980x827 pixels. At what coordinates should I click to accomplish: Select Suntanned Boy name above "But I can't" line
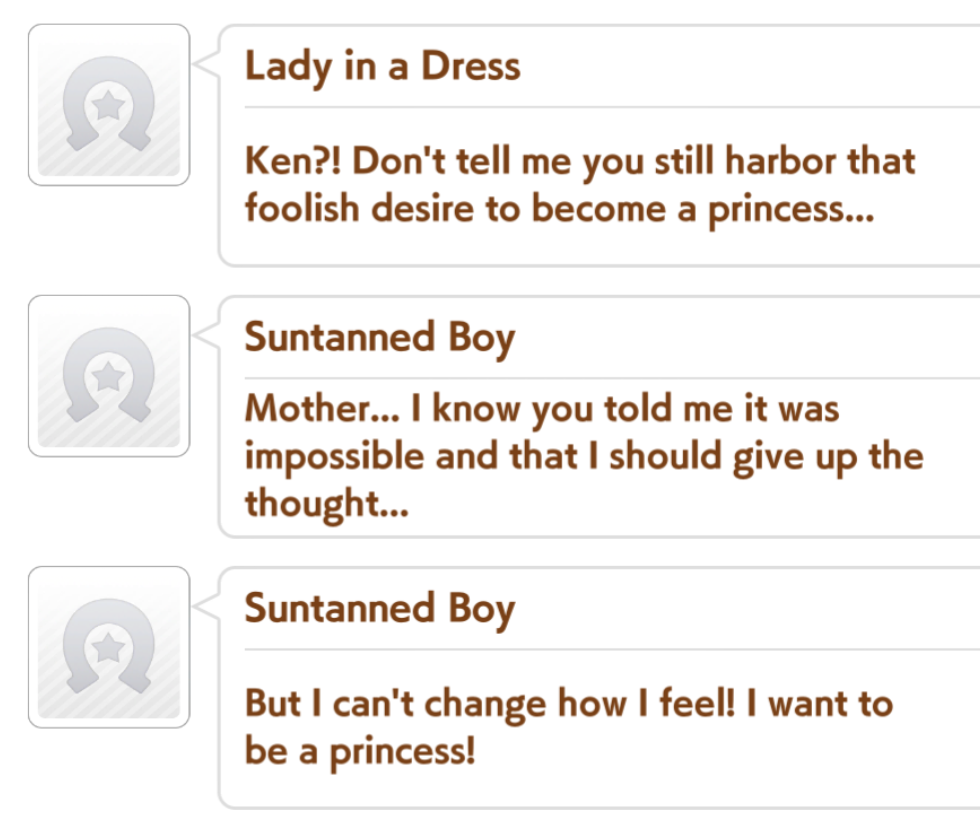[x=379, y=609]
